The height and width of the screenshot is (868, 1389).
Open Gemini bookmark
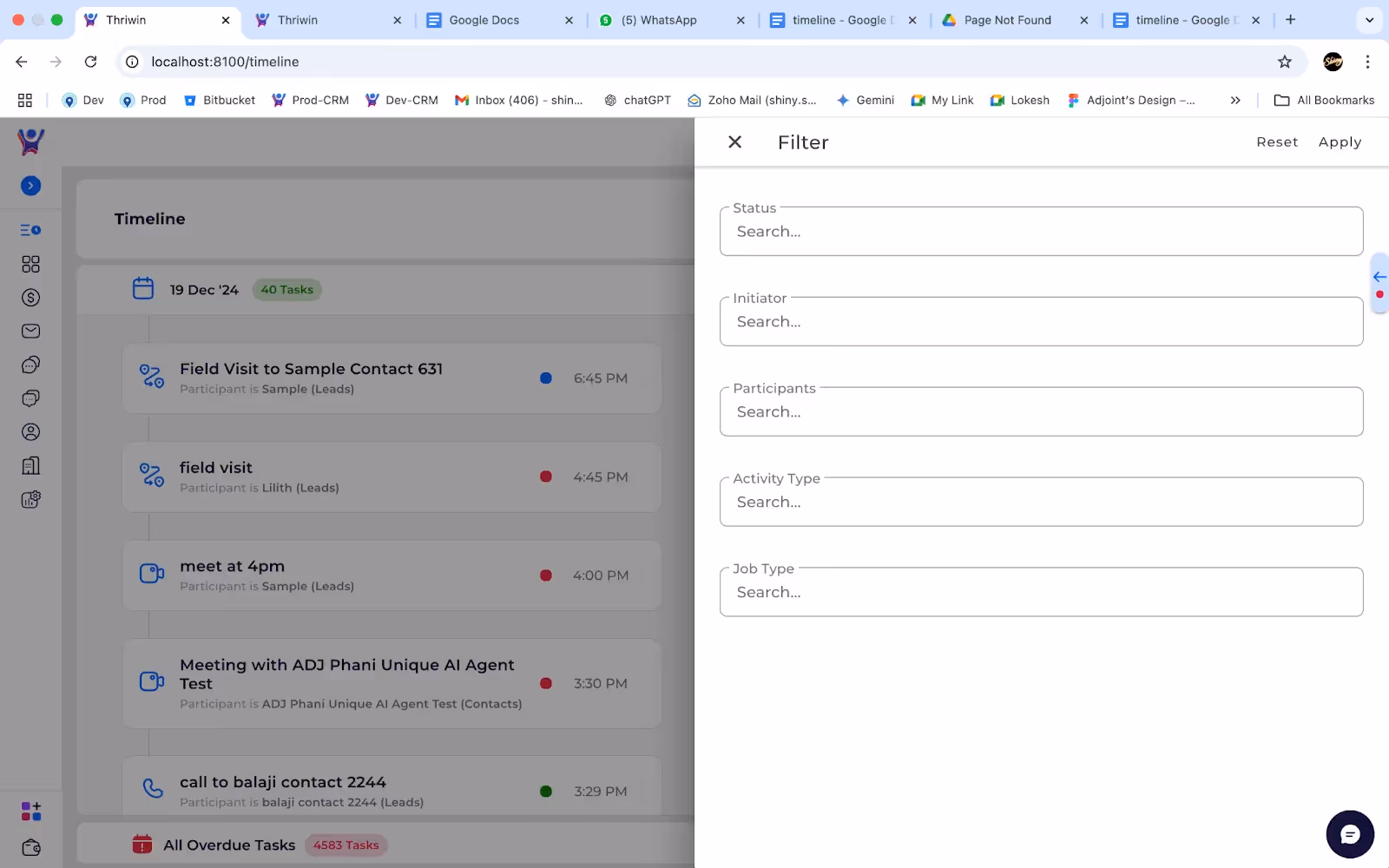pos(865,100)
